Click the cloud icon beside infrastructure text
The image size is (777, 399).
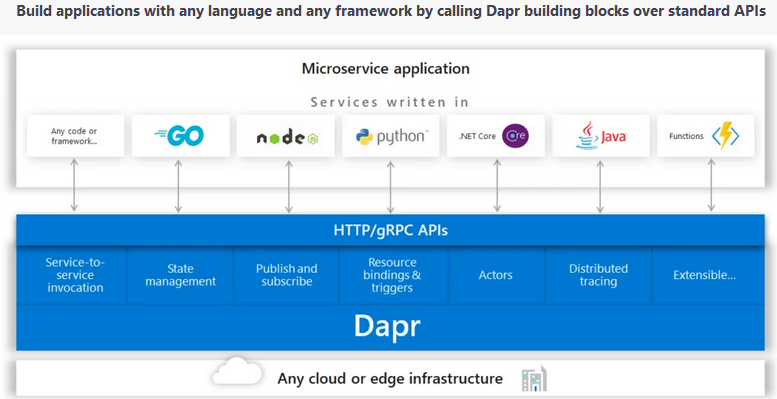click(237, 372)
